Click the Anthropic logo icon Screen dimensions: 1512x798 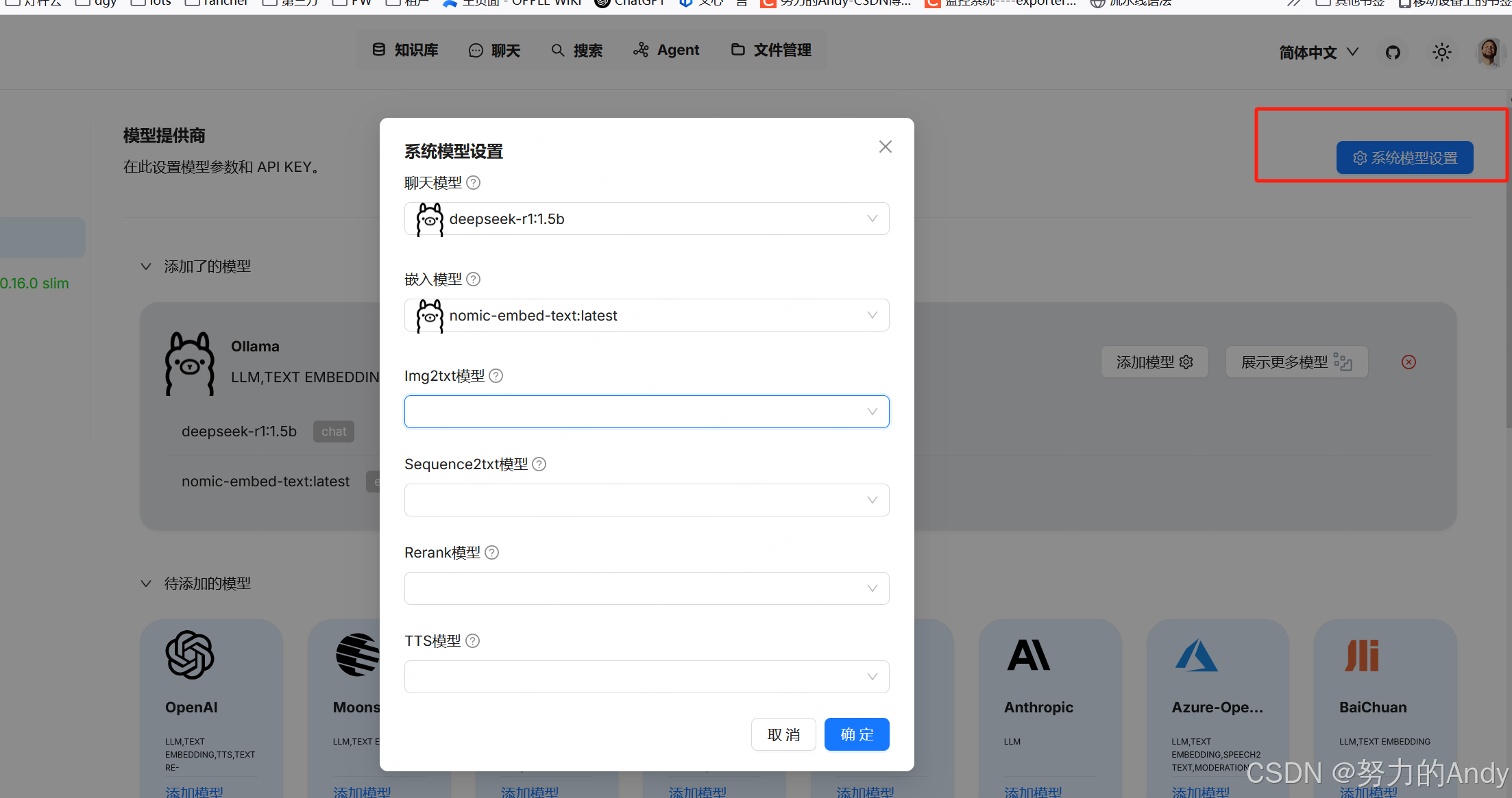pyautogui.click(x=1028, y=655)
